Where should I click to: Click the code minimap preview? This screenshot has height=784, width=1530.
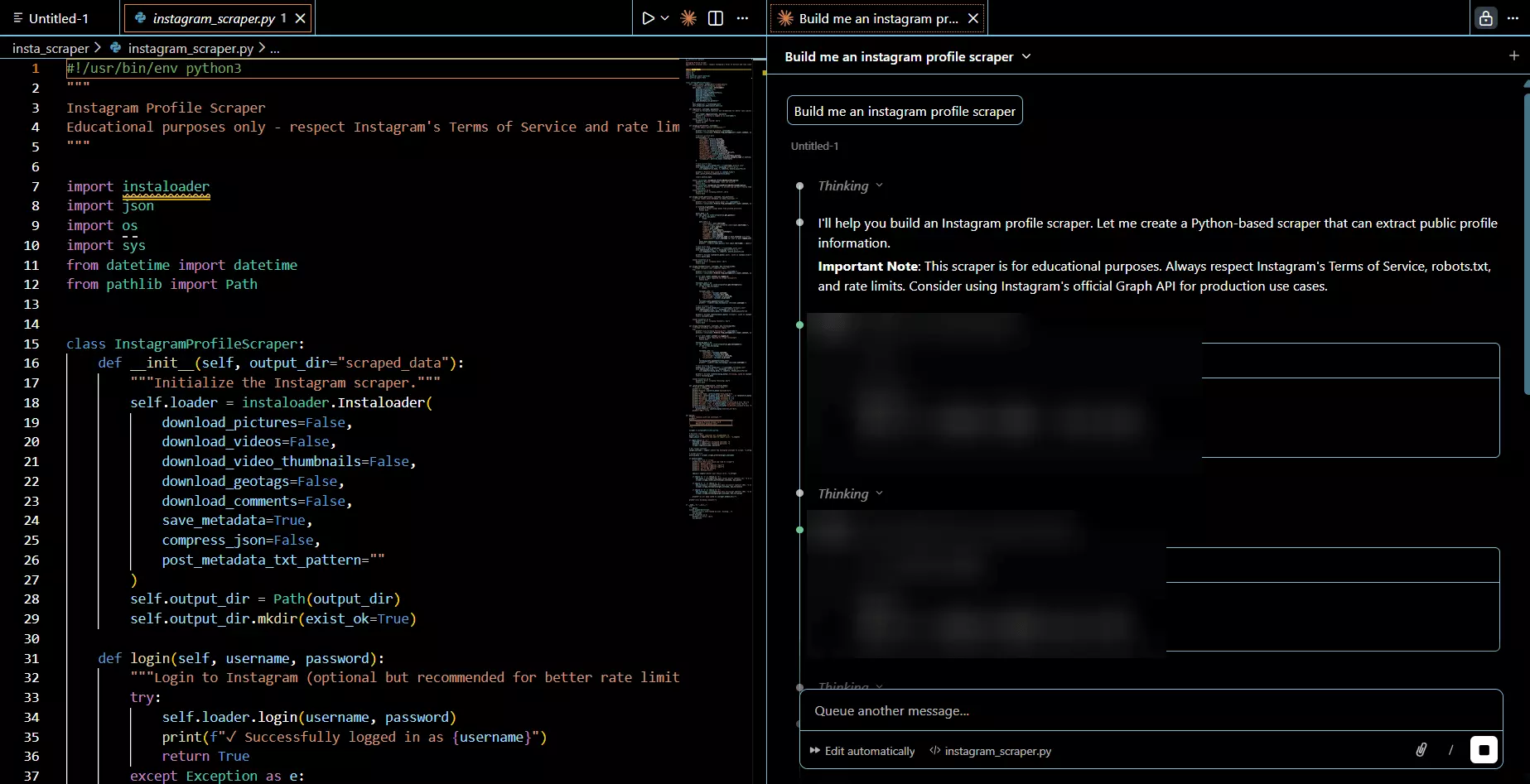click(717, 248)
